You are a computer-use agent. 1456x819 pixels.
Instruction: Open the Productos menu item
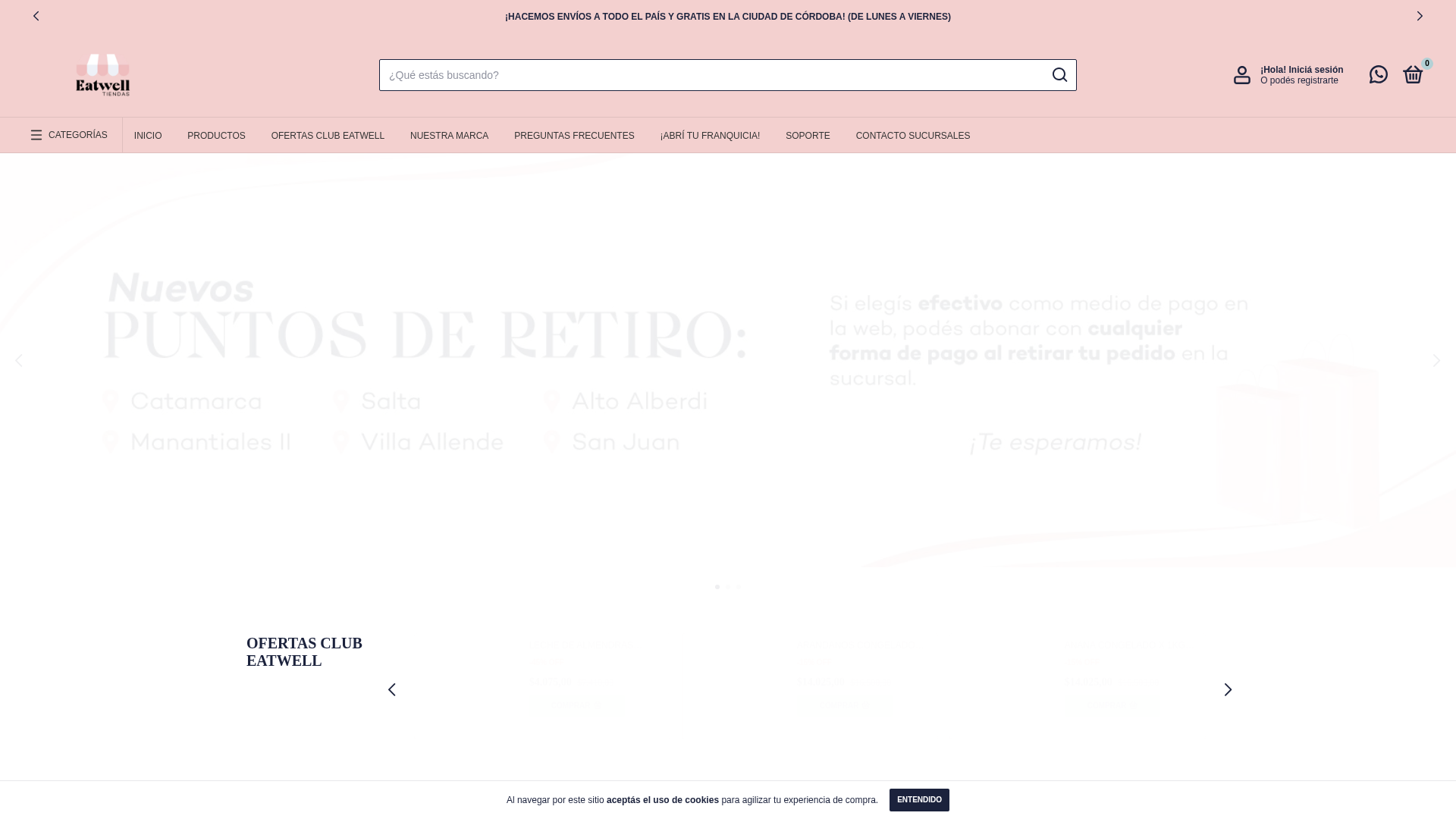pyautogui.click(x=216, y=136)
